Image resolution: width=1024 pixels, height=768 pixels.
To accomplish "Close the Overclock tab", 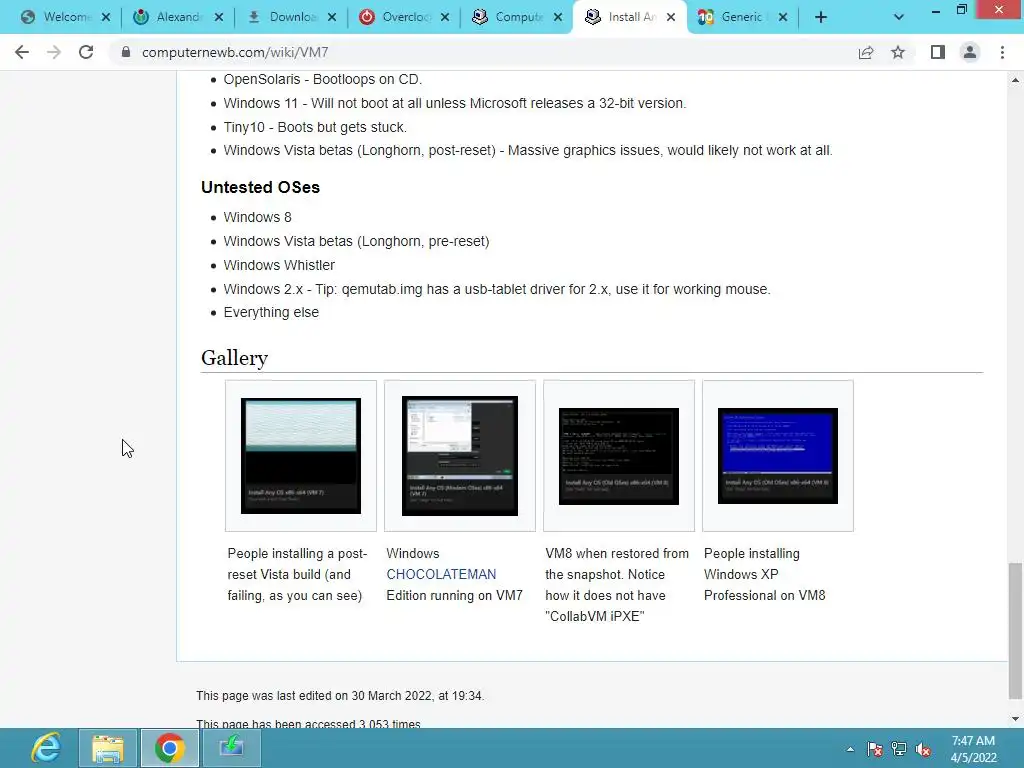I will (445, 18).
